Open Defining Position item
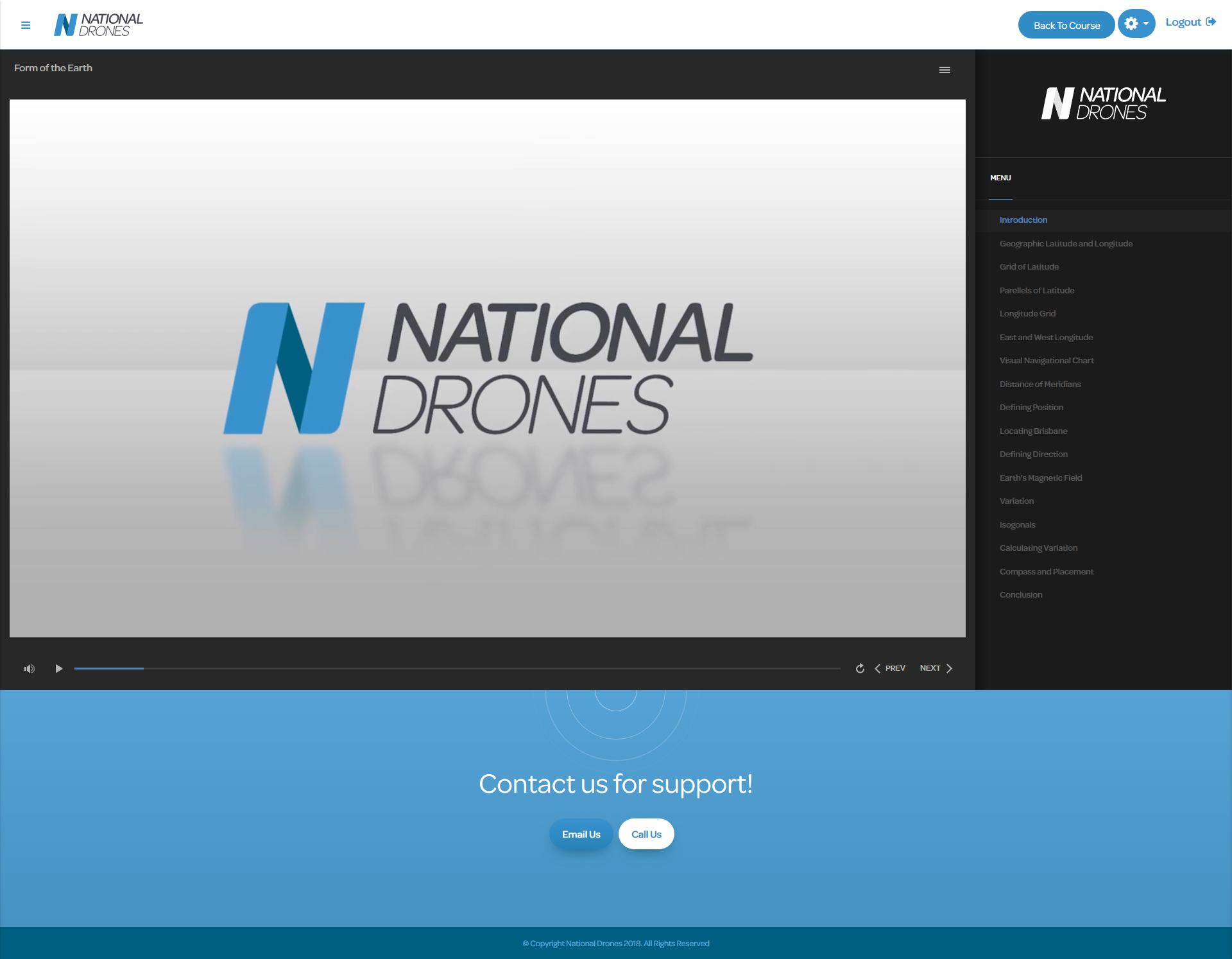The height and width of the screenshot is (959, 1232). point(1104,408)
